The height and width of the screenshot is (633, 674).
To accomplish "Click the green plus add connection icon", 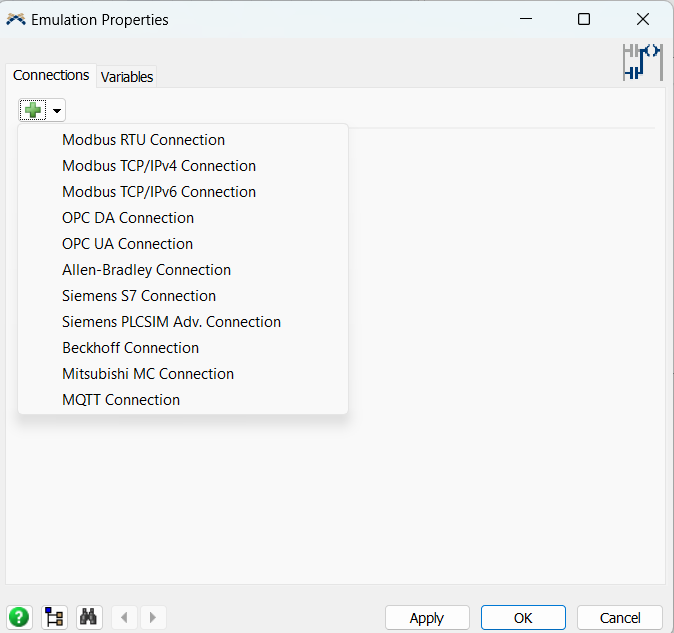I will 33,110.
